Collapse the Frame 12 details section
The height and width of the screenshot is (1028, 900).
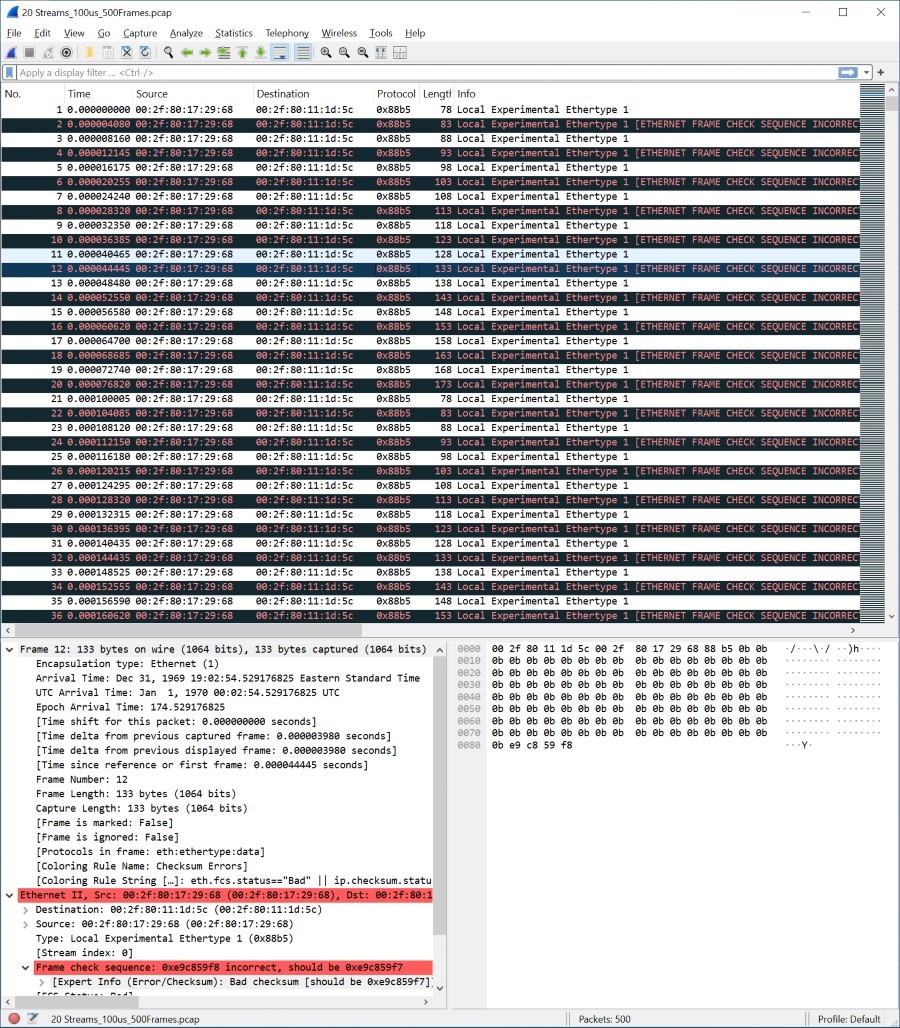10,650
